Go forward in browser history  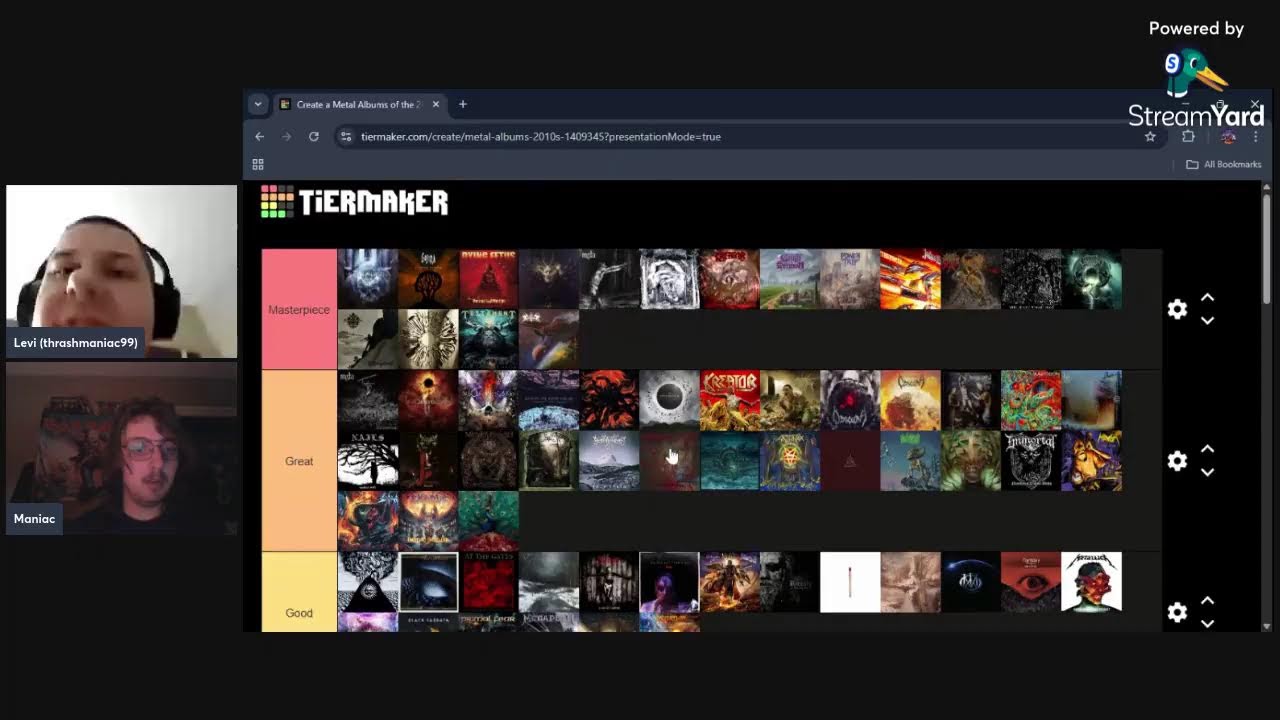[x=286, y=136]
